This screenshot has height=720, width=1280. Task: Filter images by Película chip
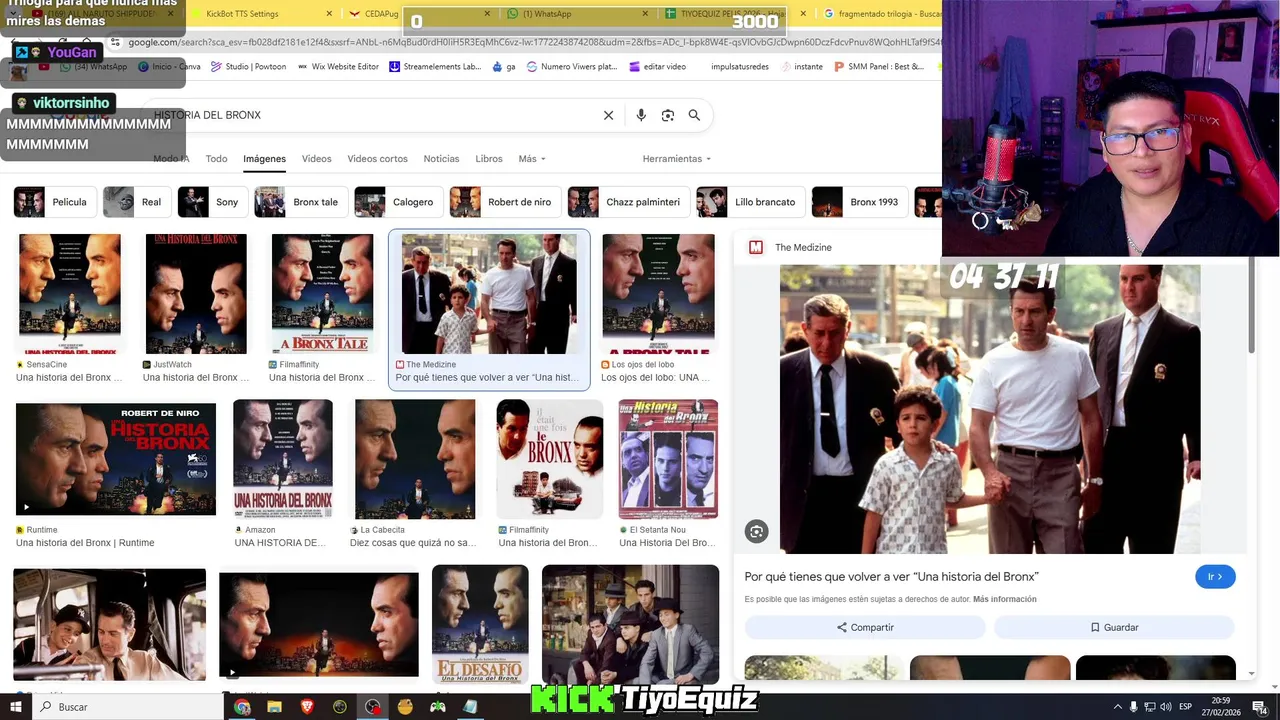click(x=53, y=202)
